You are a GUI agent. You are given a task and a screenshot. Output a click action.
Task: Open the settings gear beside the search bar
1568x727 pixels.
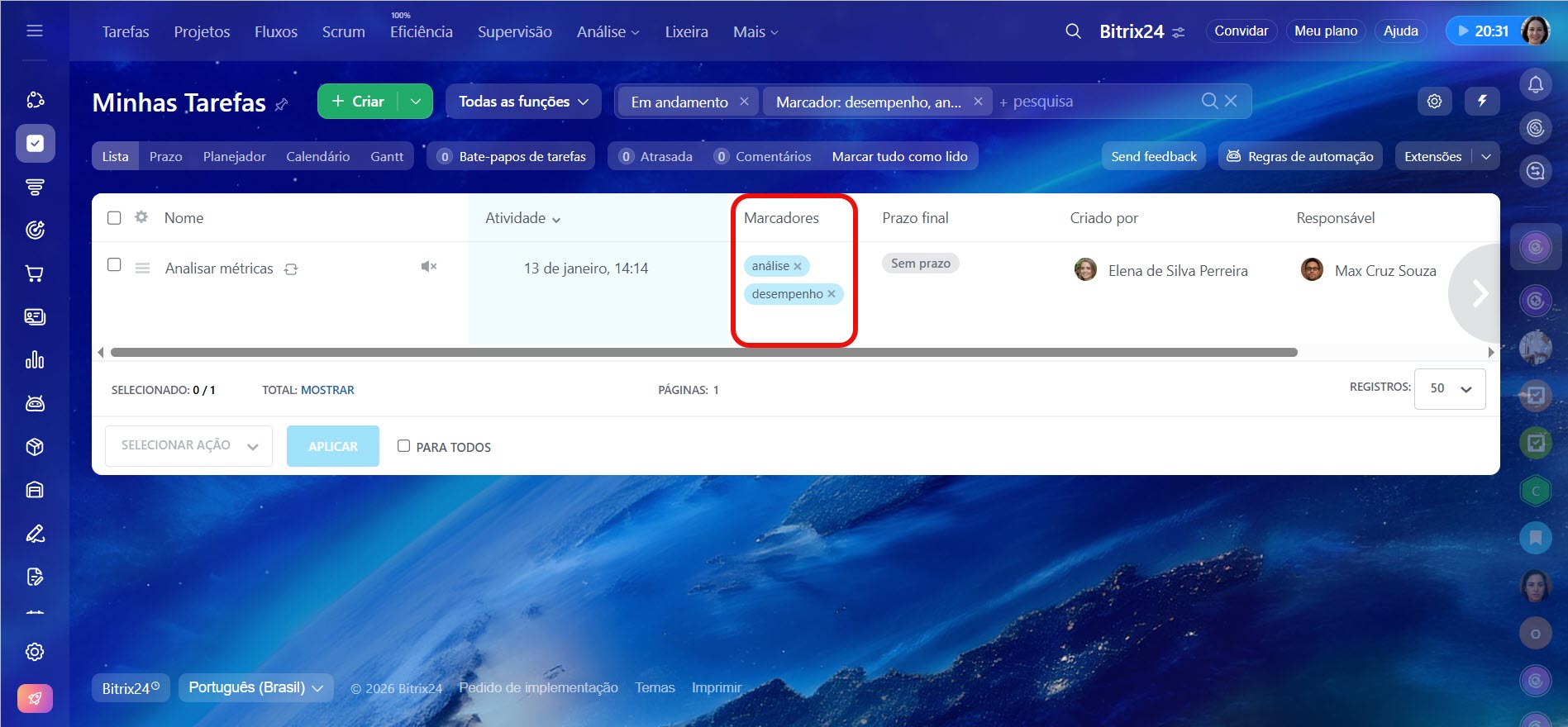tap(1434, 101)
